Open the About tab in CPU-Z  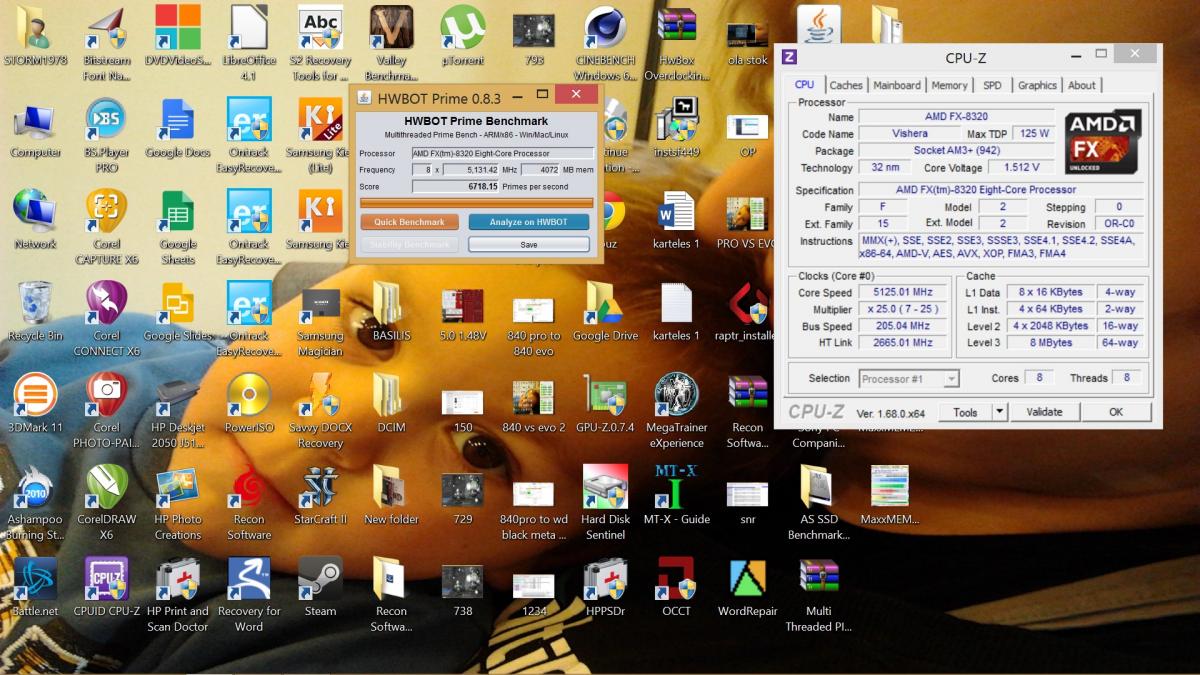(1082, 86)
